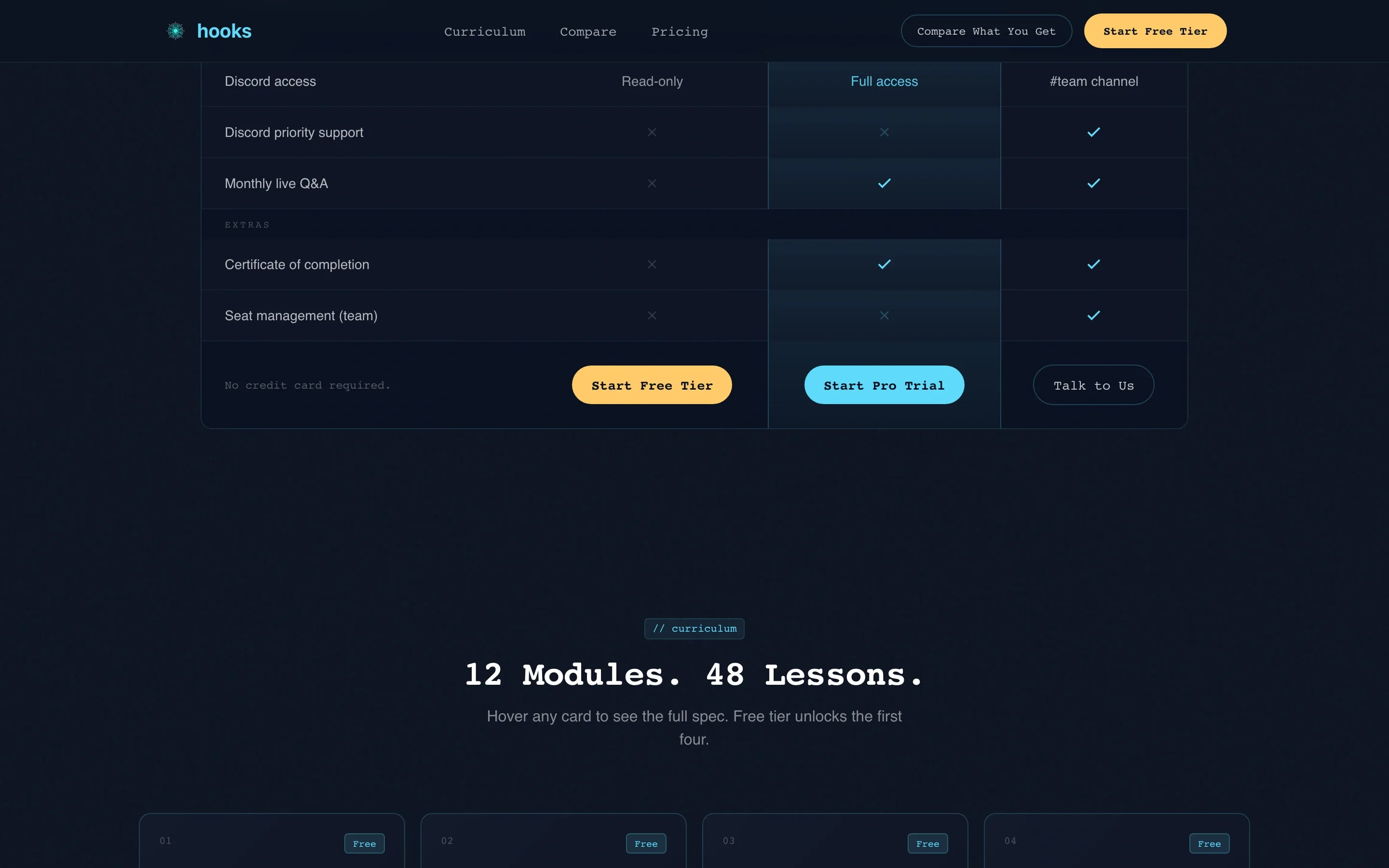Click the Discord priority support label
The height and width of the screenshot is (868, 1389).
click(x=294, y=133)
